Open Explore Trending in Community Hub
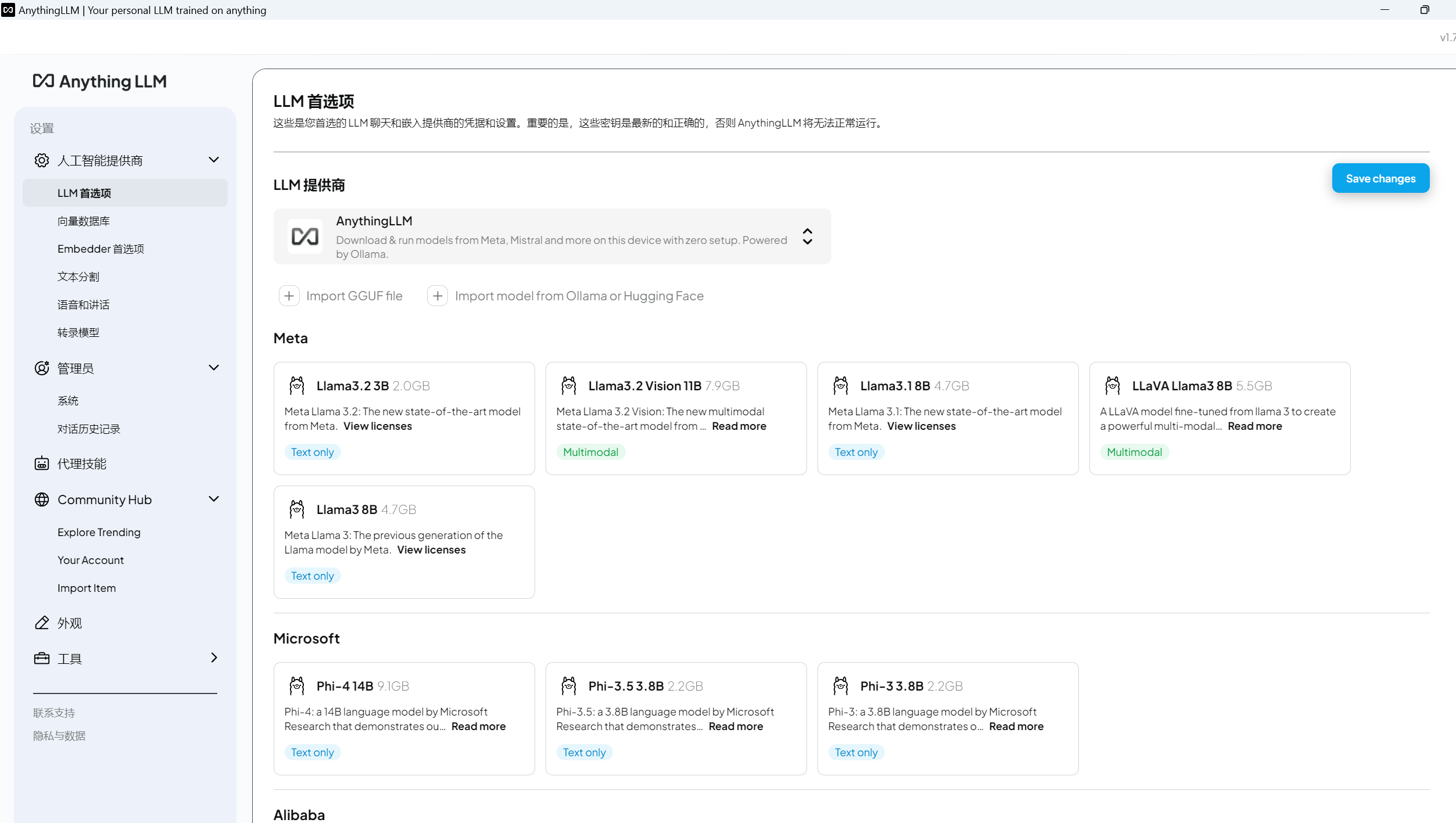Viewport: 1456px width, 823px height. pos(99,532)
